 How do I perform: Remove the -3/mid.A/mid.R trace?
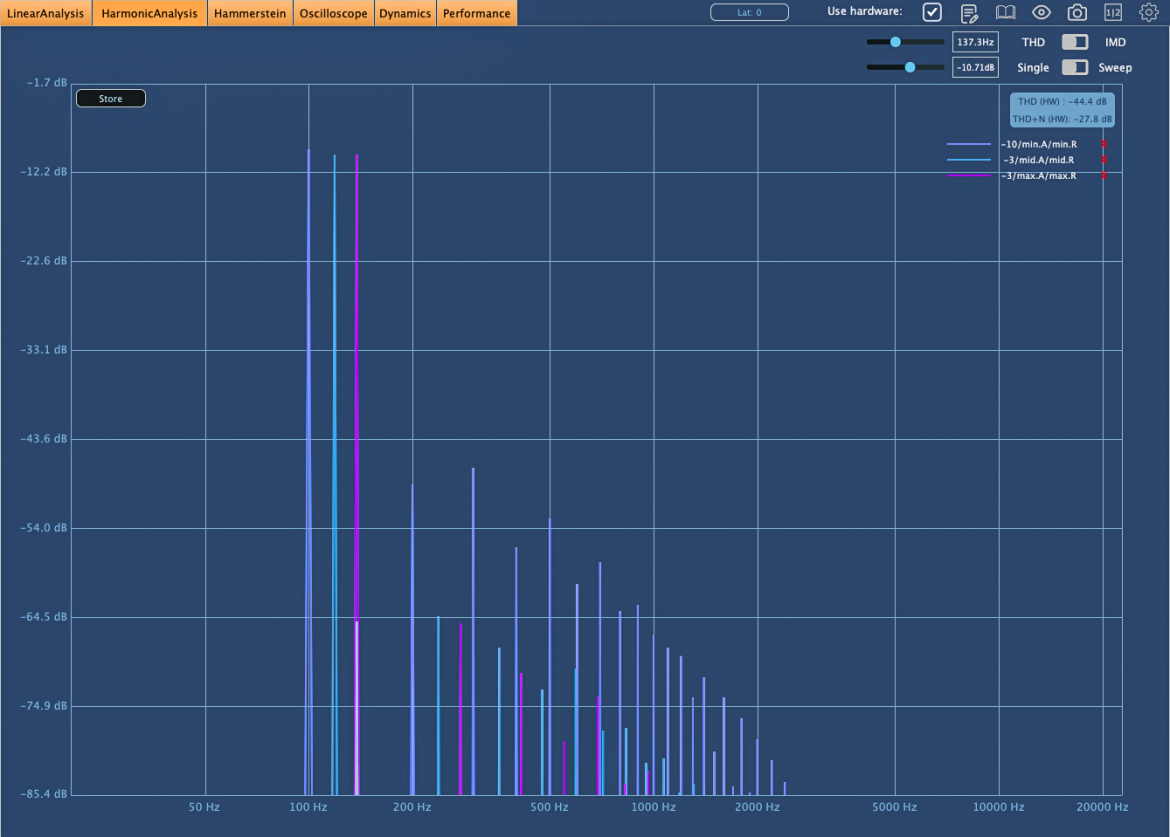pos(1104,160)
